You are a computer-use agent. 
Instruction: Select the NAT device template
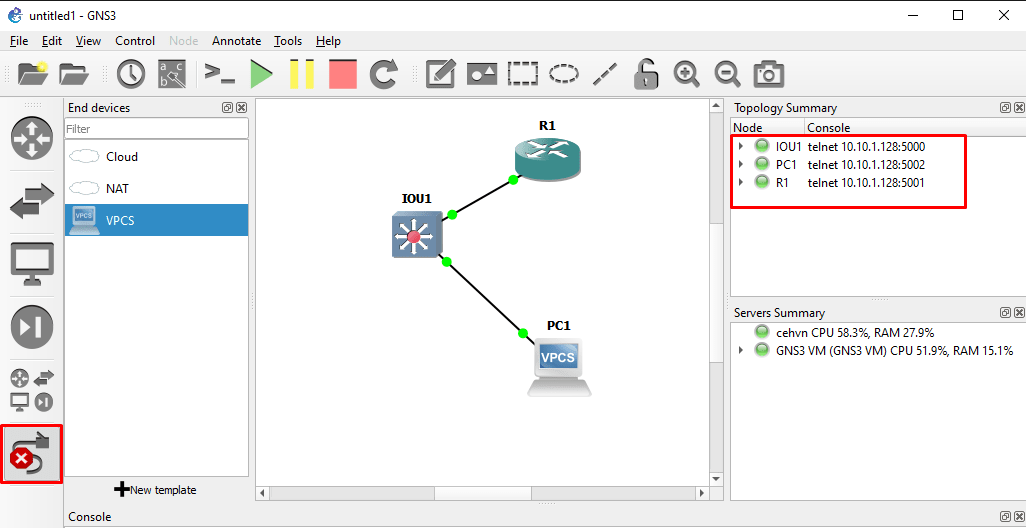point(156,188)
